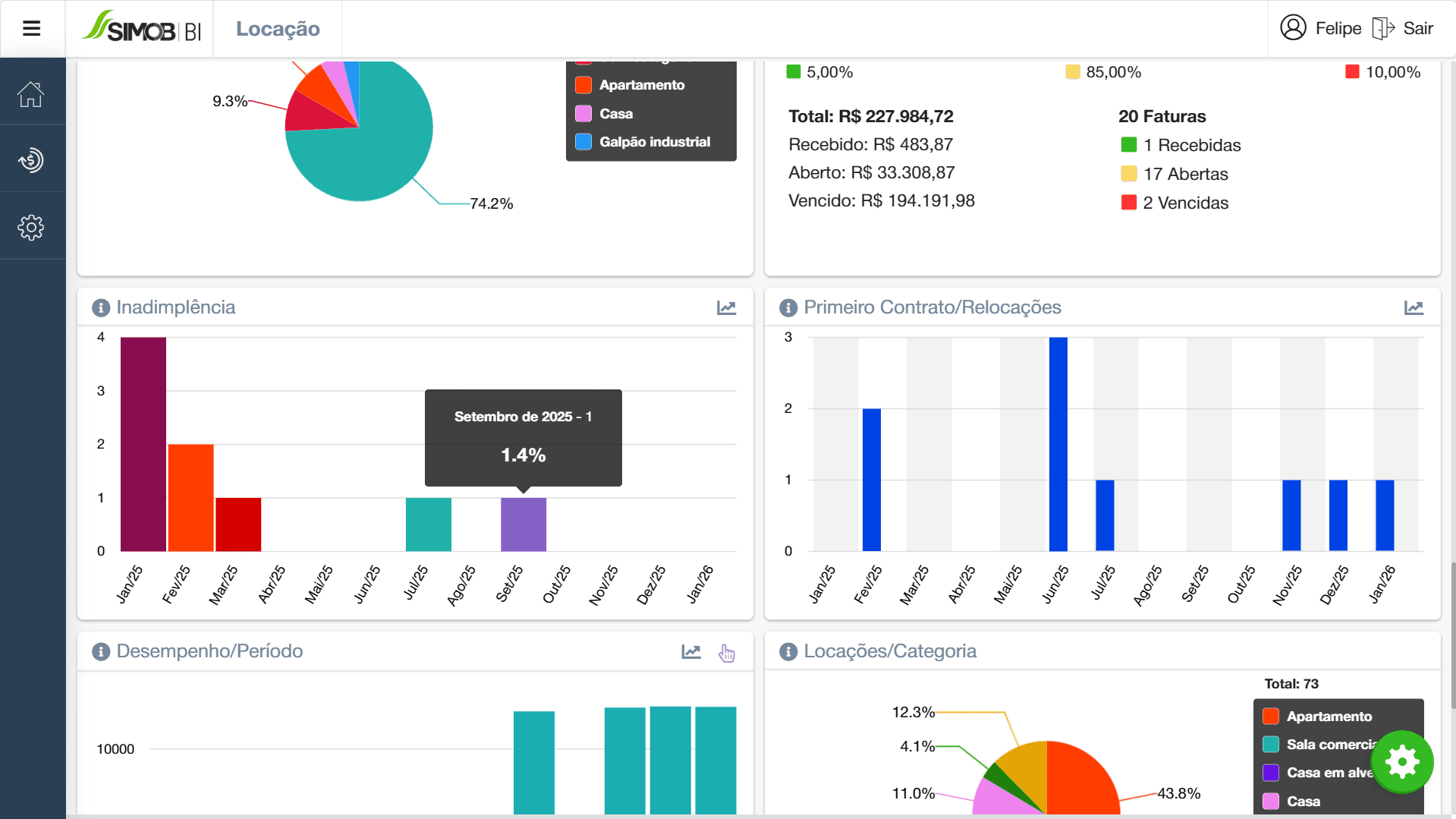Open the settings gear in sidebar
Viewport: 1456px width, 819px height.
pos(31,227)
